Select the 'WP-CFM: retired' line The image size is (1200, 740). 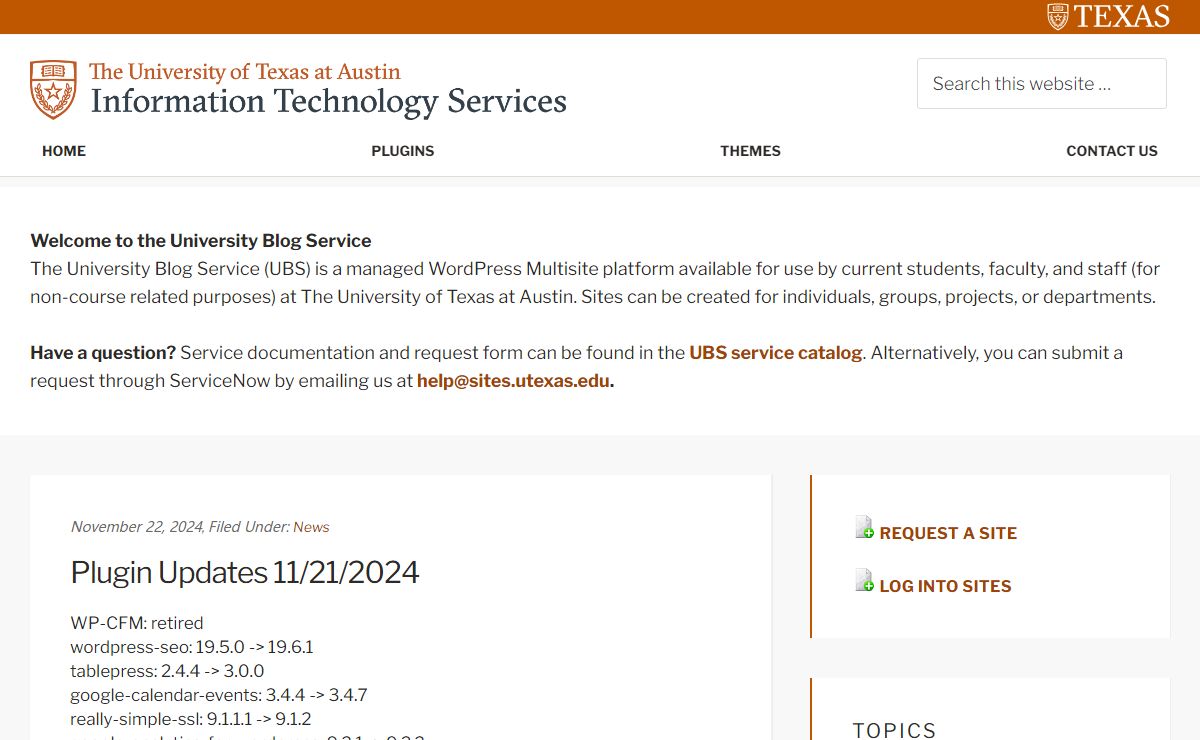[137, 623]
